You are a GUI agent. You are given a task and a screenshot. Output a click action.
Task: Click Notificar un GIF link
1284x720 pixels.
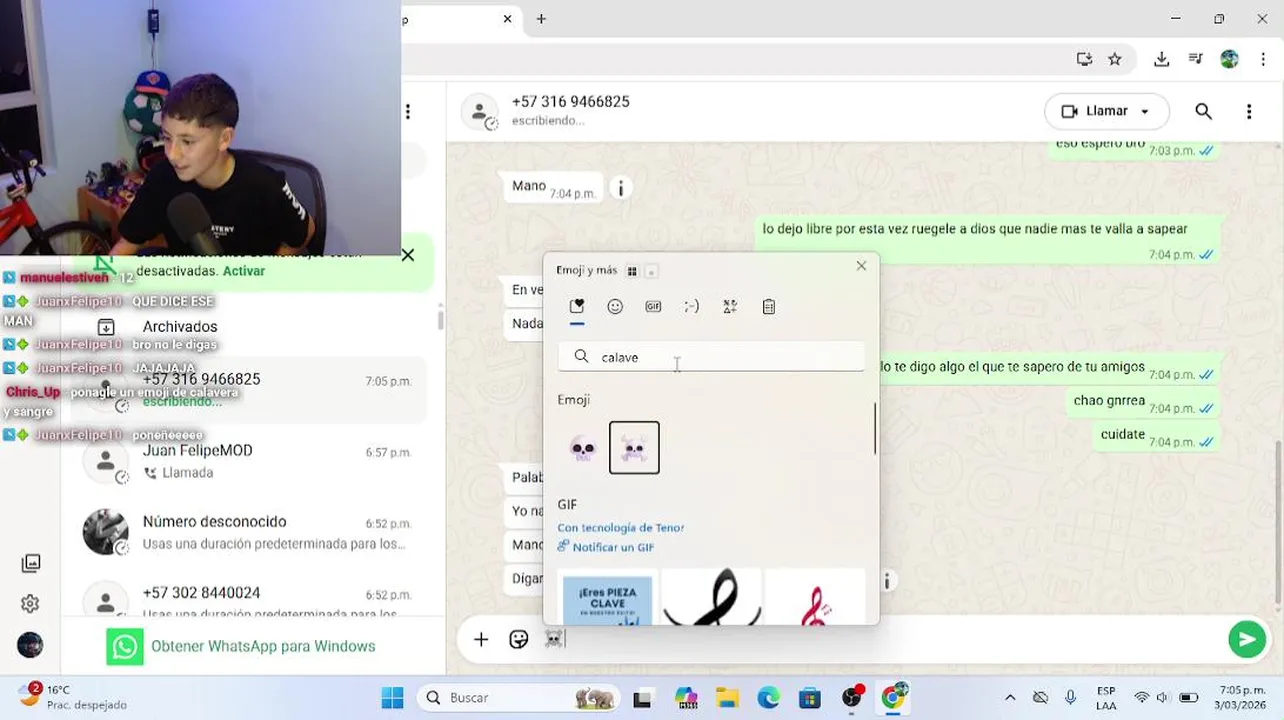606,547
